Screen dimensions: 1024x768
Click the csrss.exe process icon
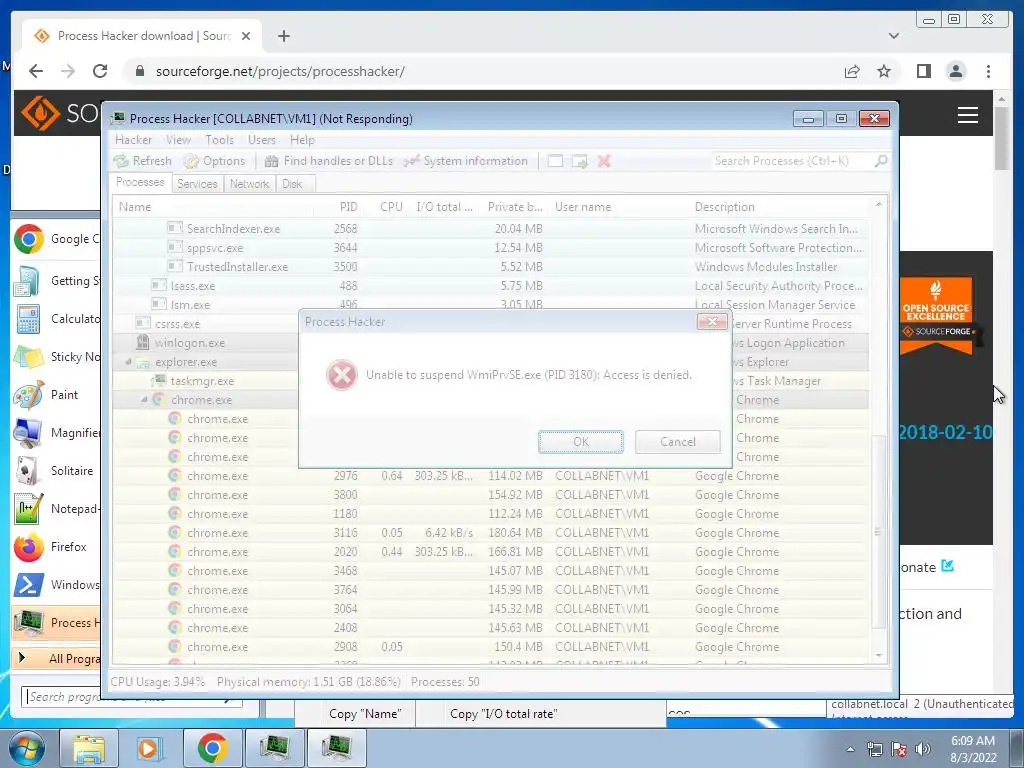142,323
